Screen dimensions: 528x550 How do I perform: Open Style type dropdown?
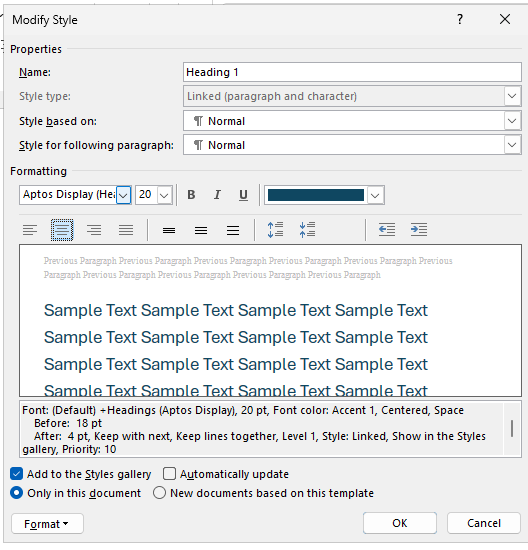click(512, 96)
